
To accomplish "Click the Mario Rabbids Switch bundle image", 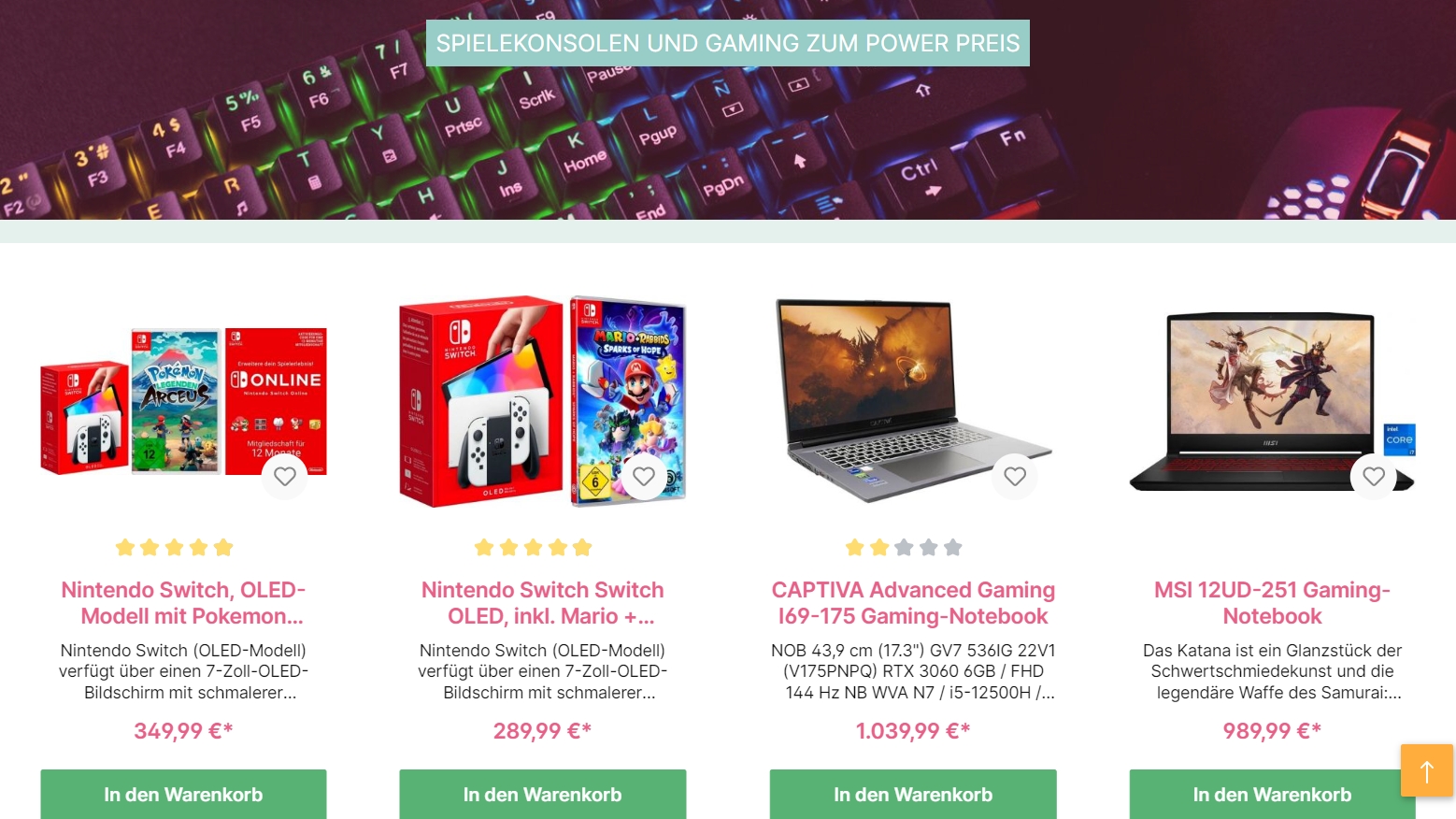I will 542,402.
